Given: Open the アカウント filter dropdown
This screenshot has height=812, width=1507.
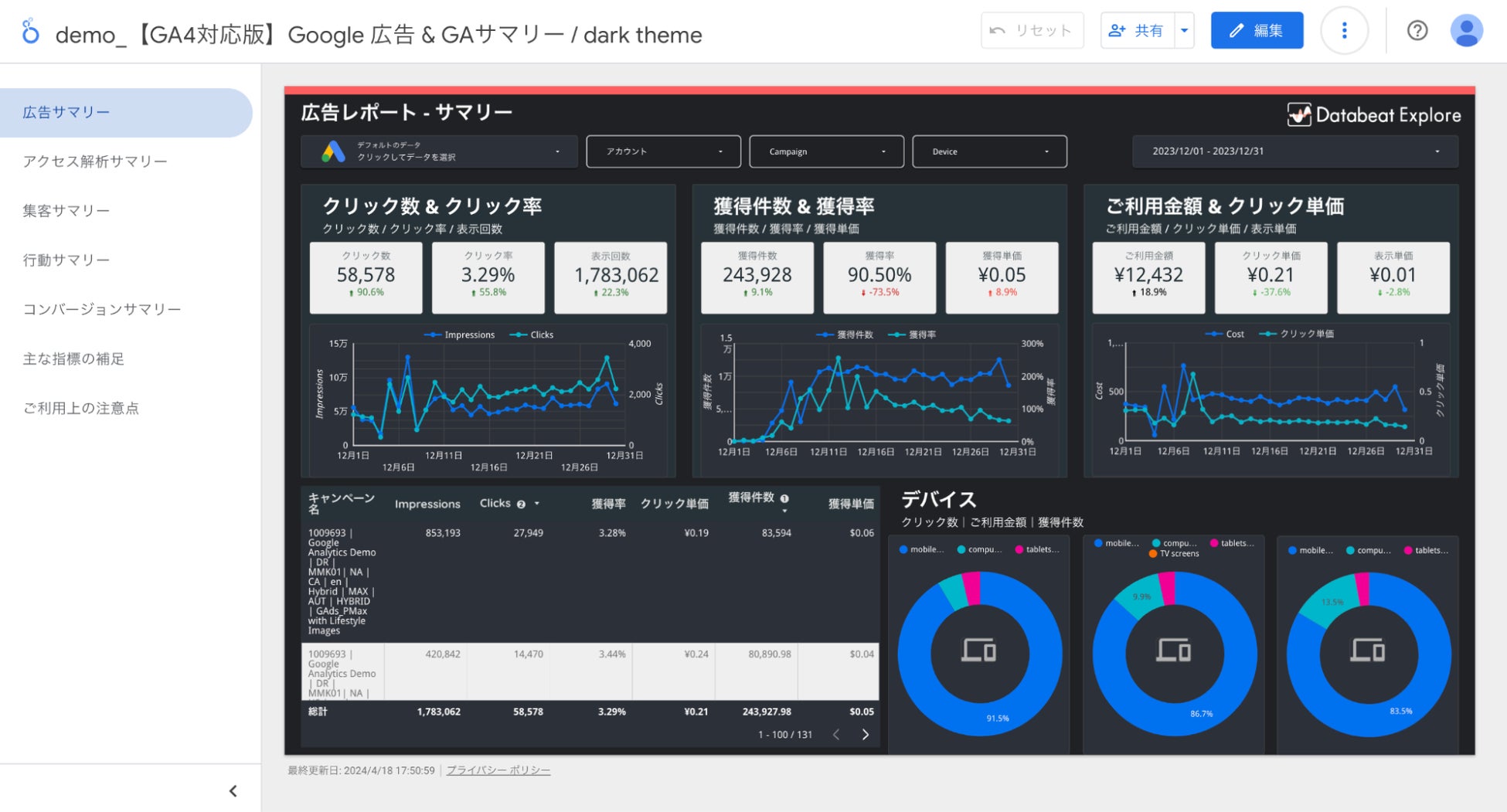Looking at the screenshot, I should point(663,151).
